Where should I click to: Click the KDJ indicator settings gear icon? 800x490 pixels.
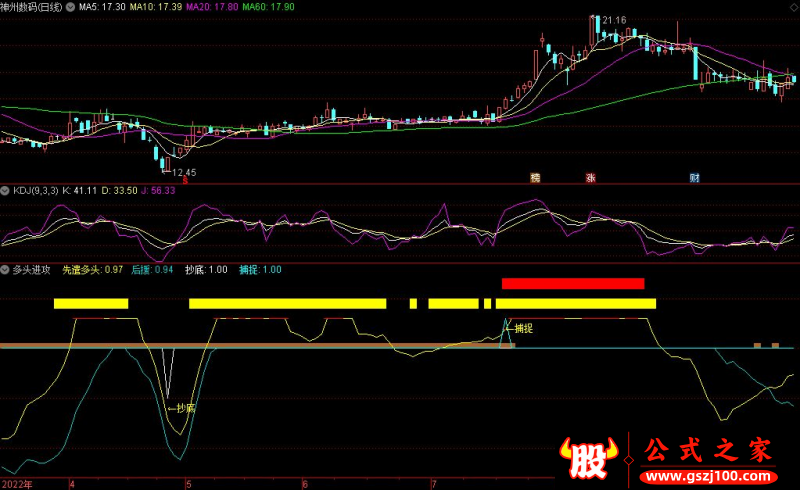coord(5,189)
